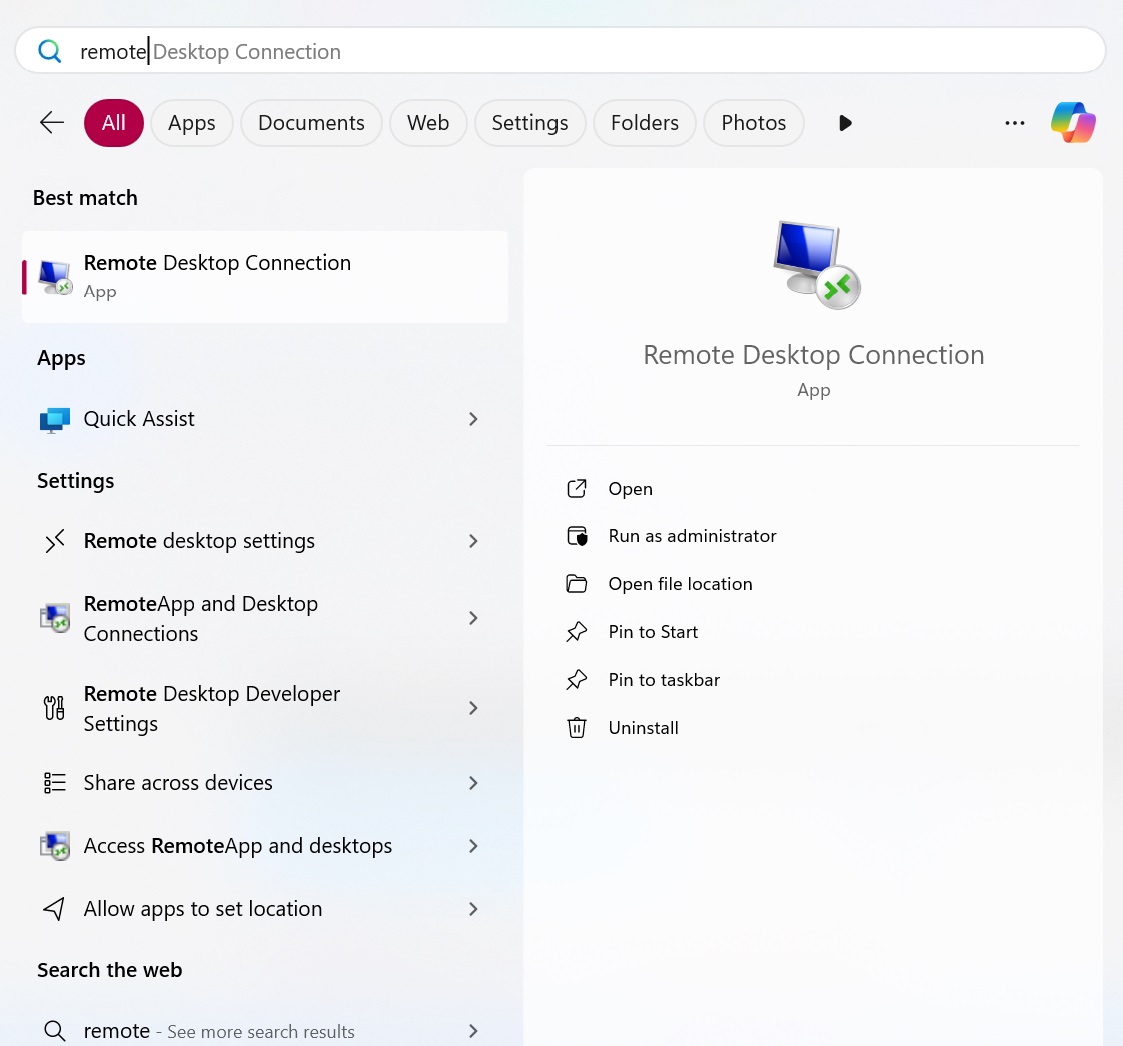This screenshot has height=1046, width=1123.
Task: Open the Remote Desktop Connection best match
Action: 265,277
